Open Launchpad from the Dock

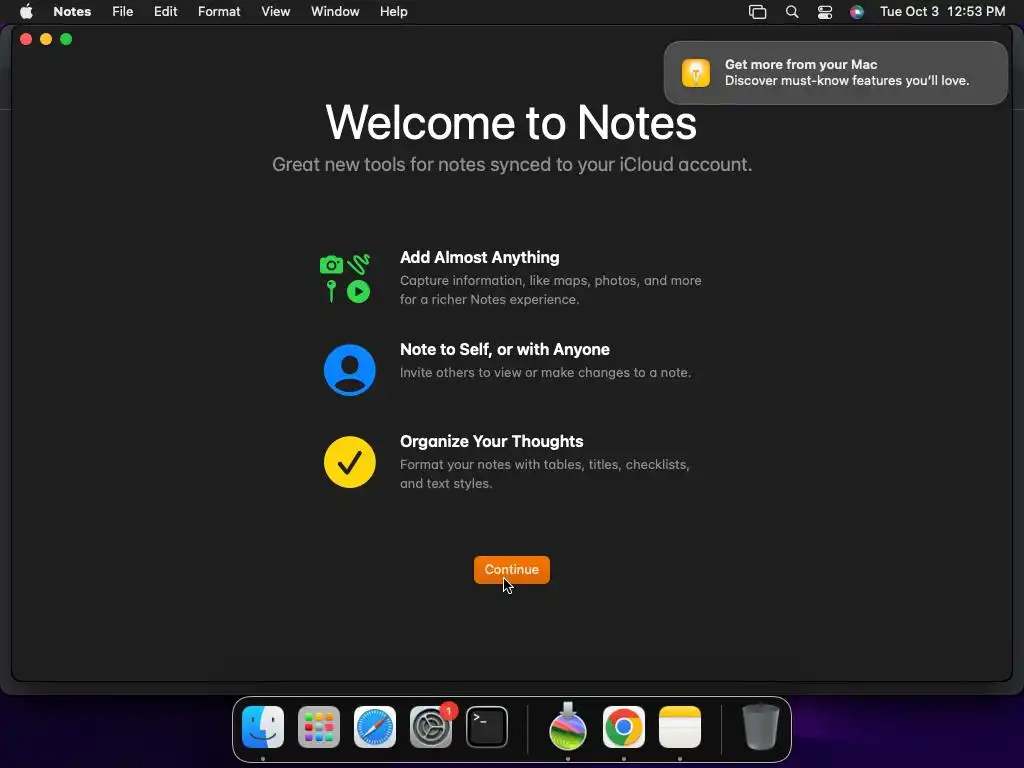click(319, 727)
